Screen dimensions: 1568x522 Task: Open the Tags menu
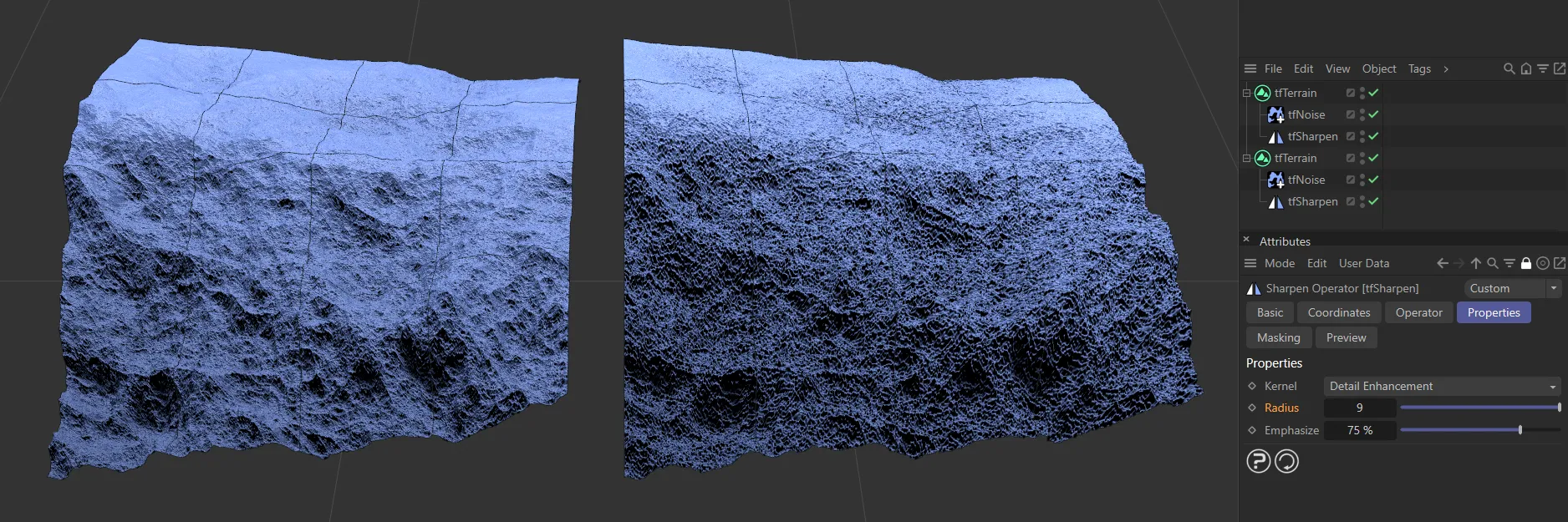(x=1419, y=68)
